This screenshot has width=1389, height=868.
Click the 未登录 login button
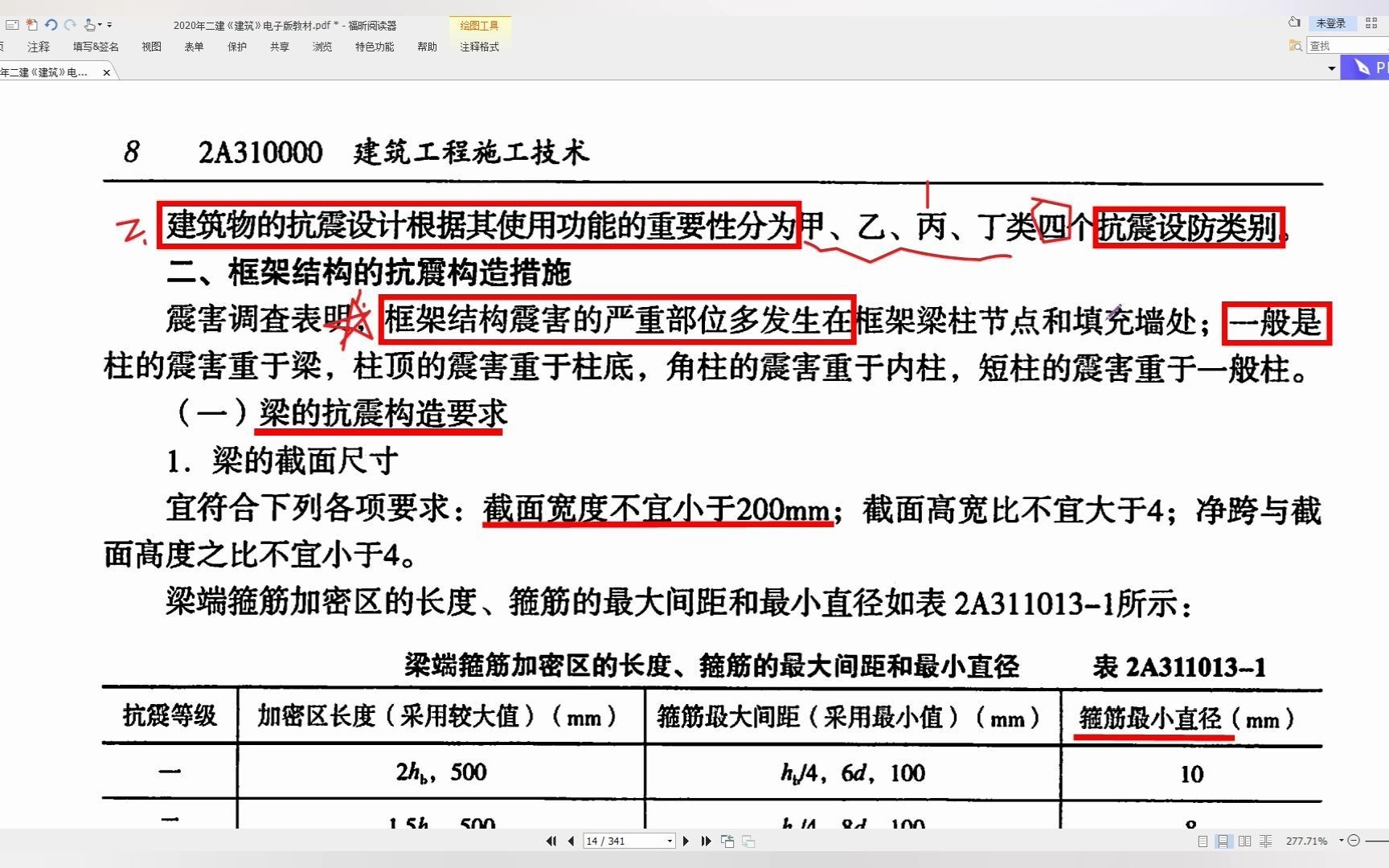click(x=1333, y=23)
